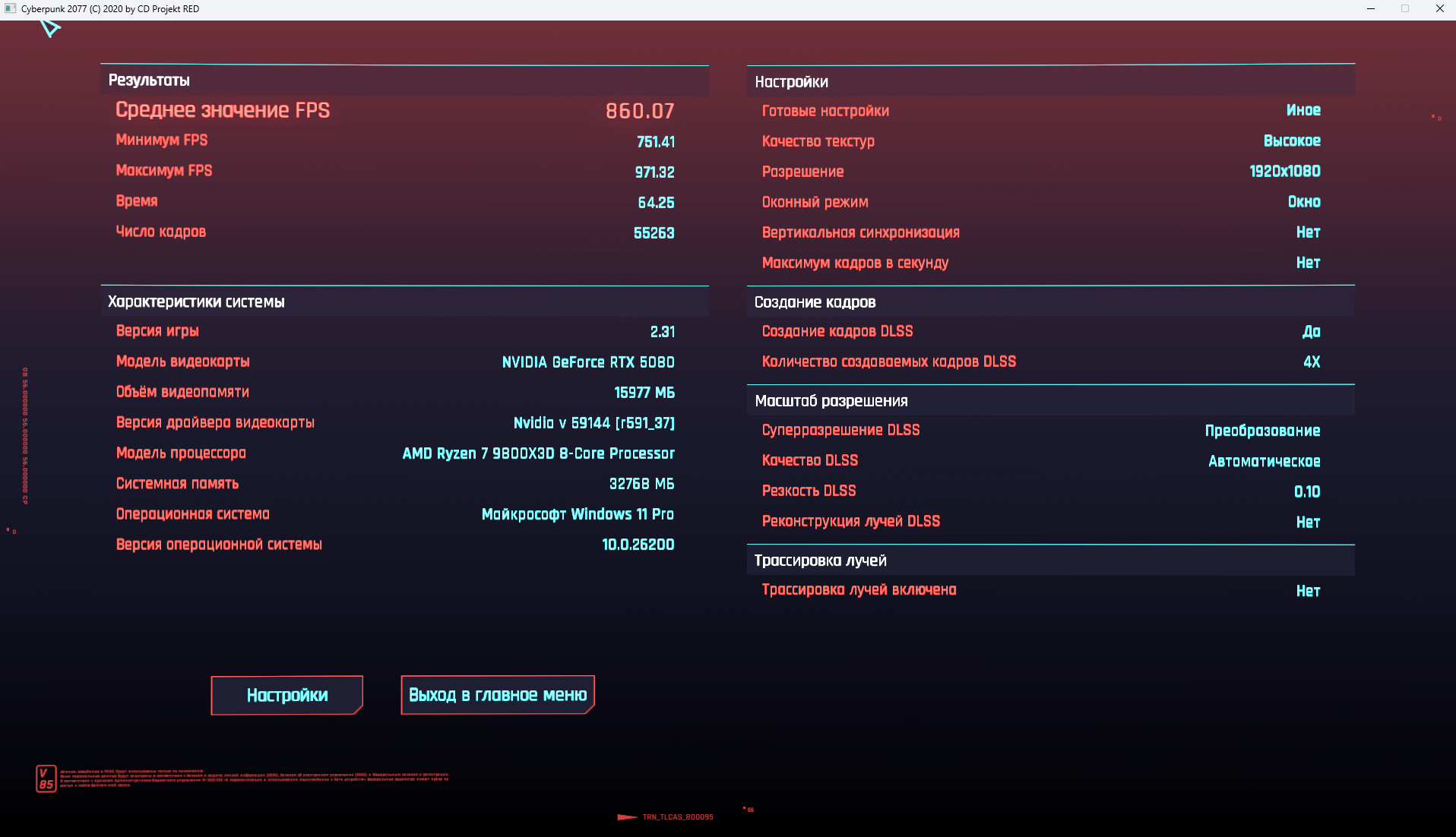Click Нет next to Вертикальная синхронизация
Screen dimensions: 1456x837
pyautogui.click(x=1309, y=232)
